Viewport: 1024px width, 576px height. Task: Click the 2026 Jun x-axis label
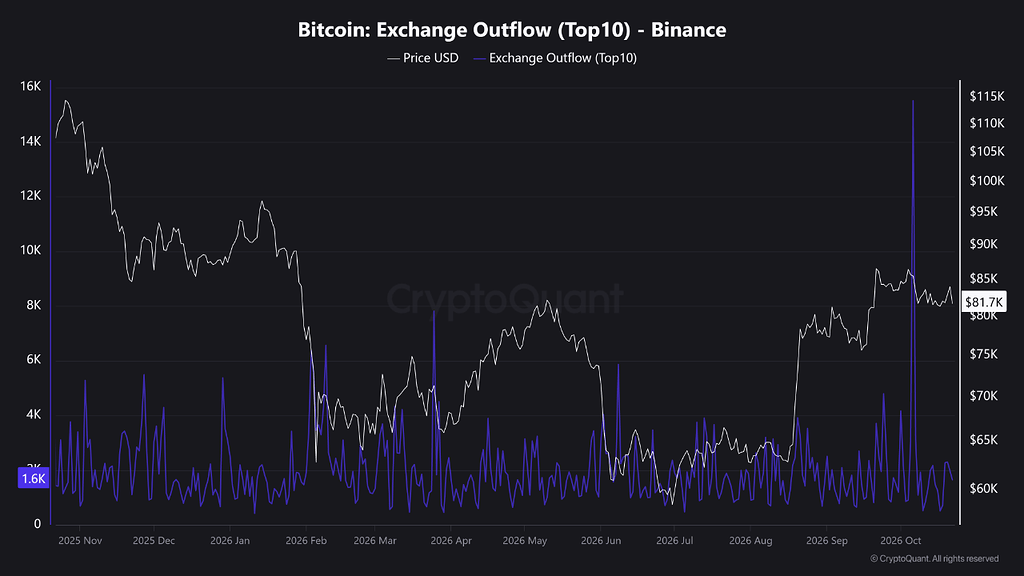[601, 541]
